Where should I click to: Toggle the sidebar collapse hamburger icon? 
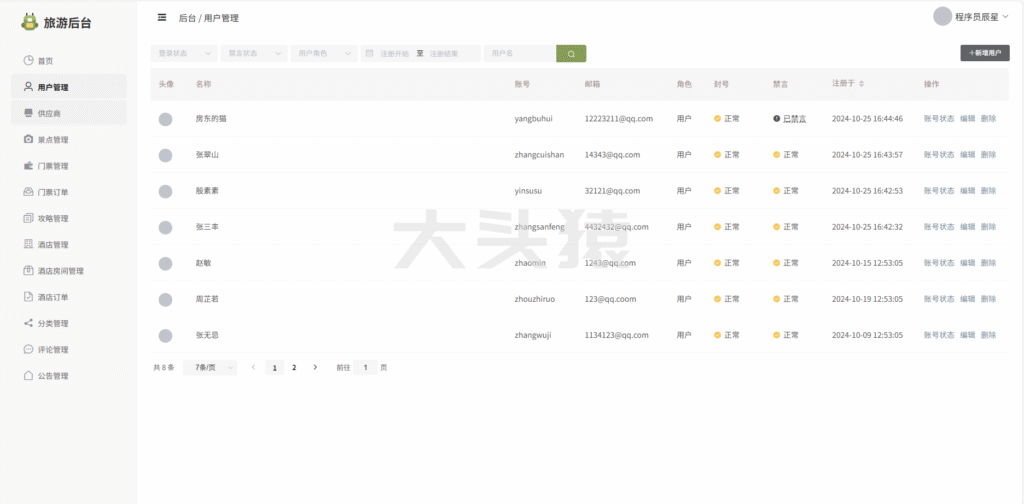tap(162, 18)
